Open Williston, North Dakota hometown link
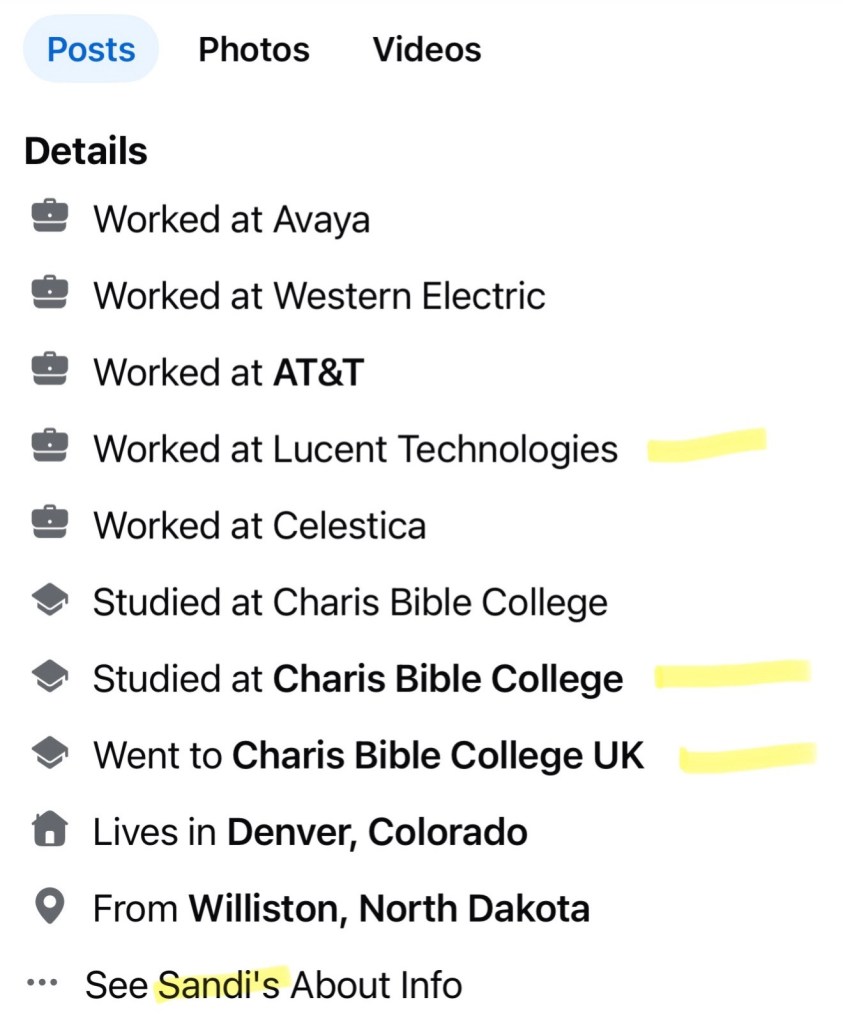Image resolution: width=843 pixels, height=1023 pixels. click(x=389, y=908)
